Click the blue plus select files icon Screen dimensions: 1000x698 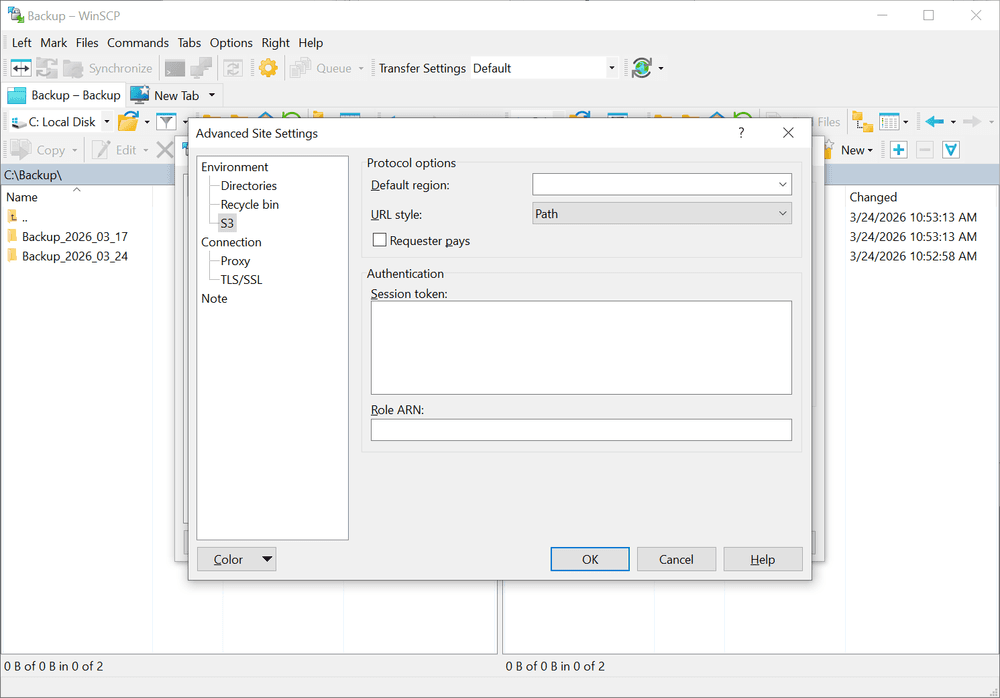click(899, 150)
